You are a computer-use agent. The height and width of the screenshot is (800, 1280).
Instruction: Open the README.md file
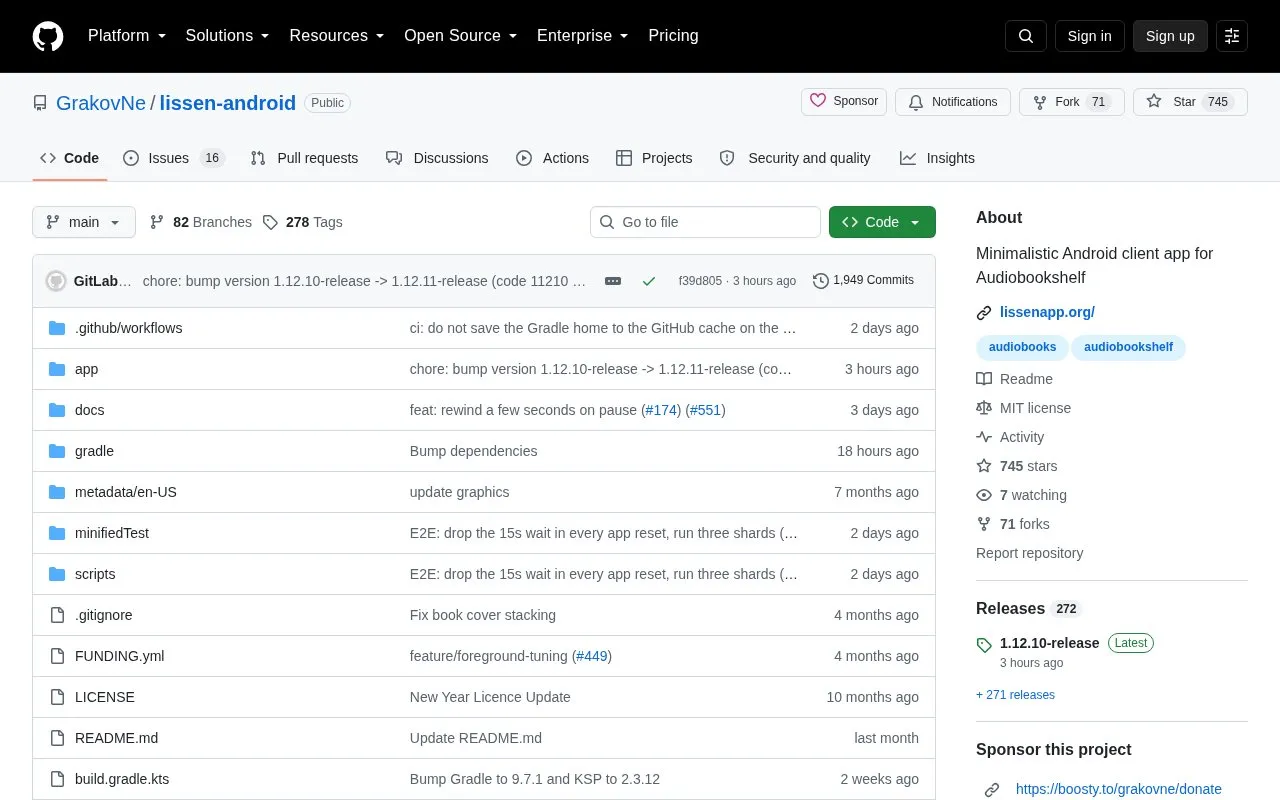click(116, 738)
